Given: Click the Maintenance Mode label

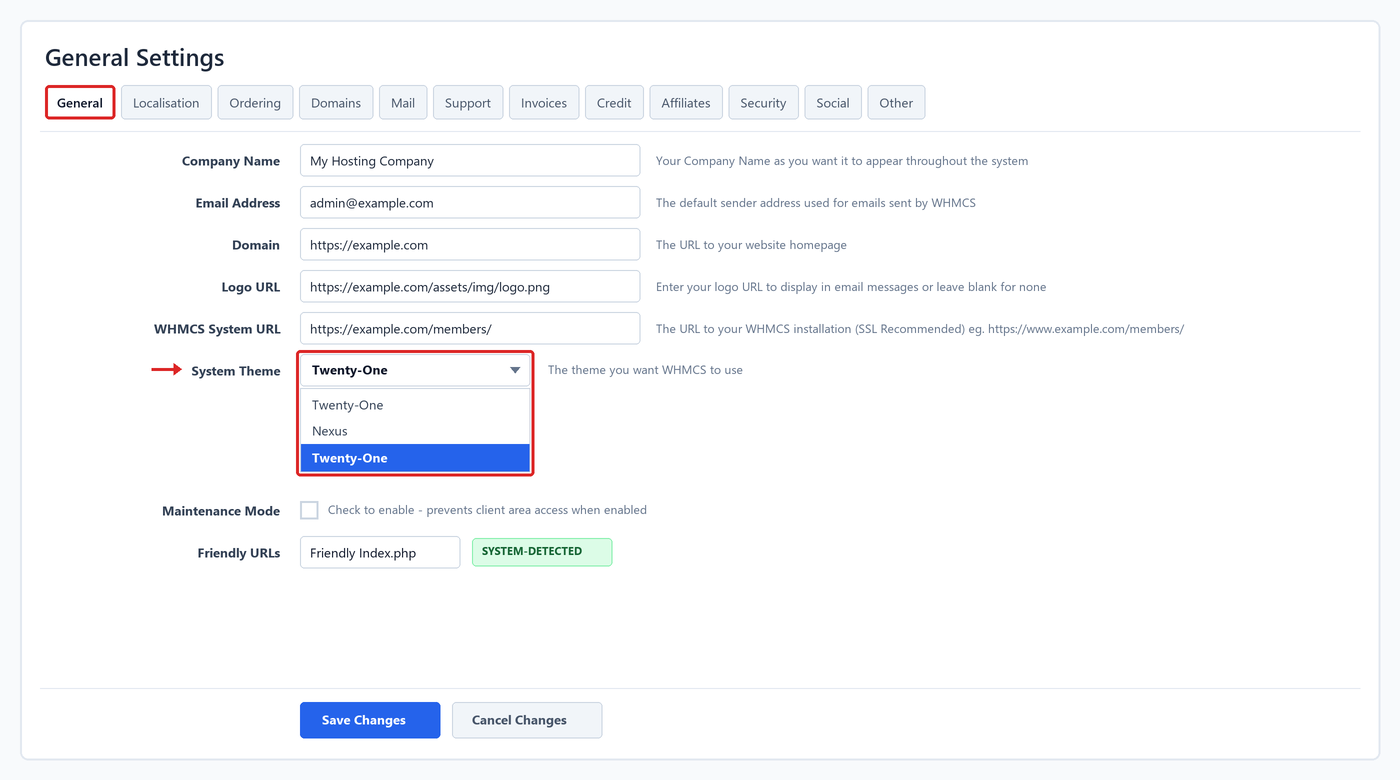Looking at the screenshot, I should (x=221, y=511).
